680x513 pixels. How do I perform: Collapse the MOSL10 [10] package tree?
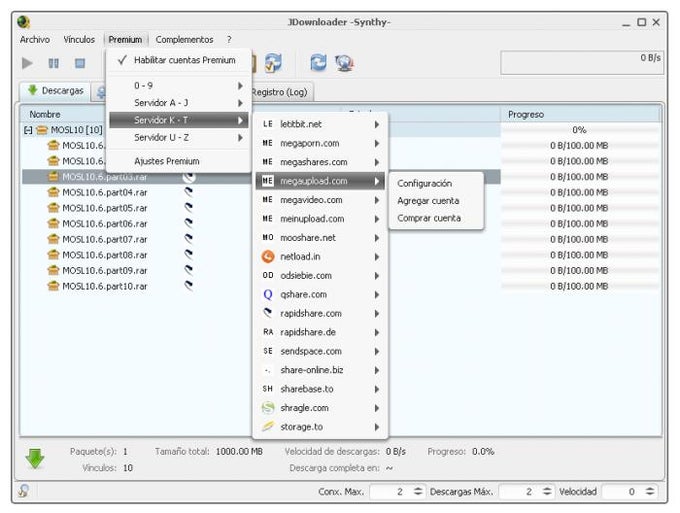(x=28, y=130)
